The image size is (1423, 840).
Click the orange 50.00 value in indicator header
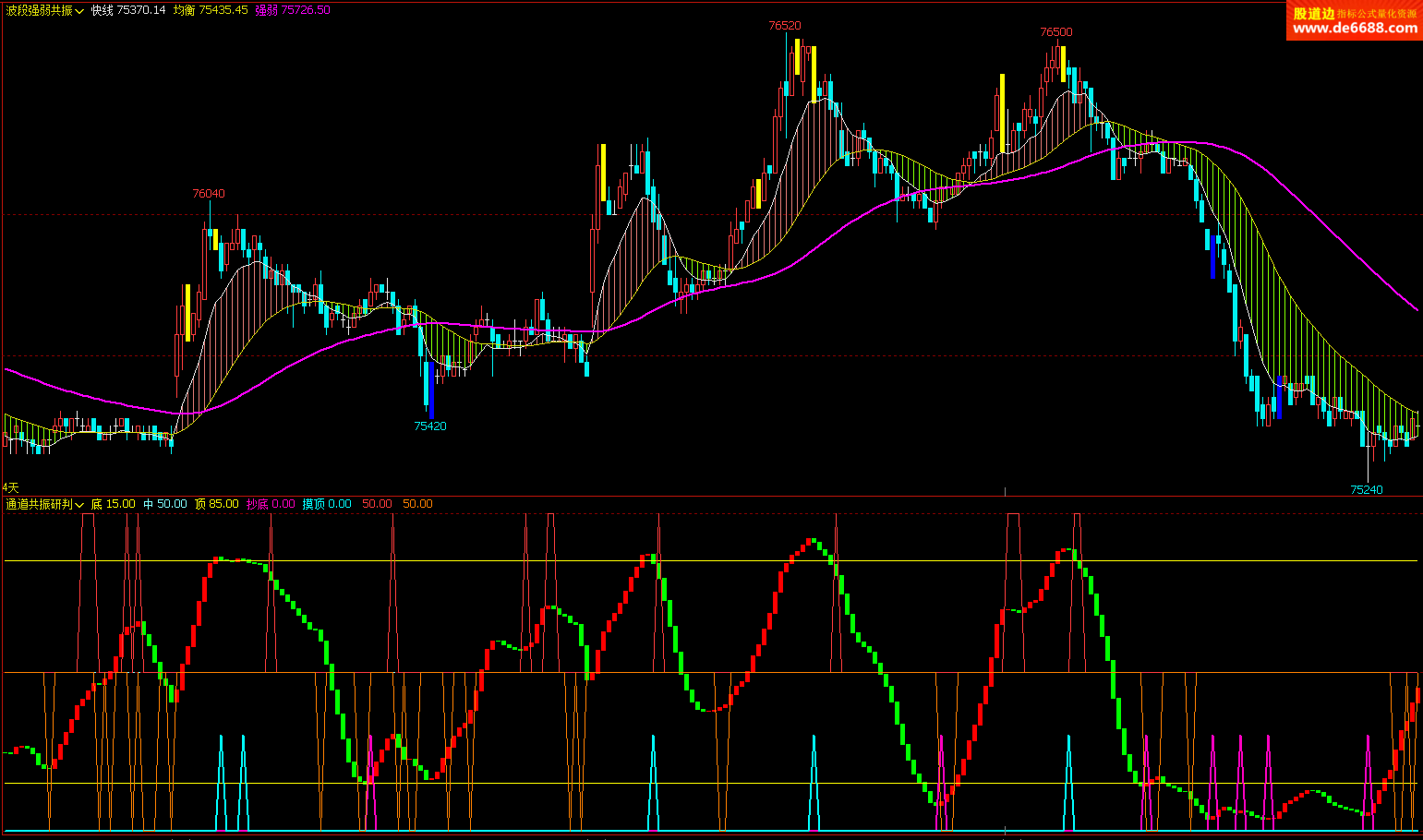click(x=417, y=504)
